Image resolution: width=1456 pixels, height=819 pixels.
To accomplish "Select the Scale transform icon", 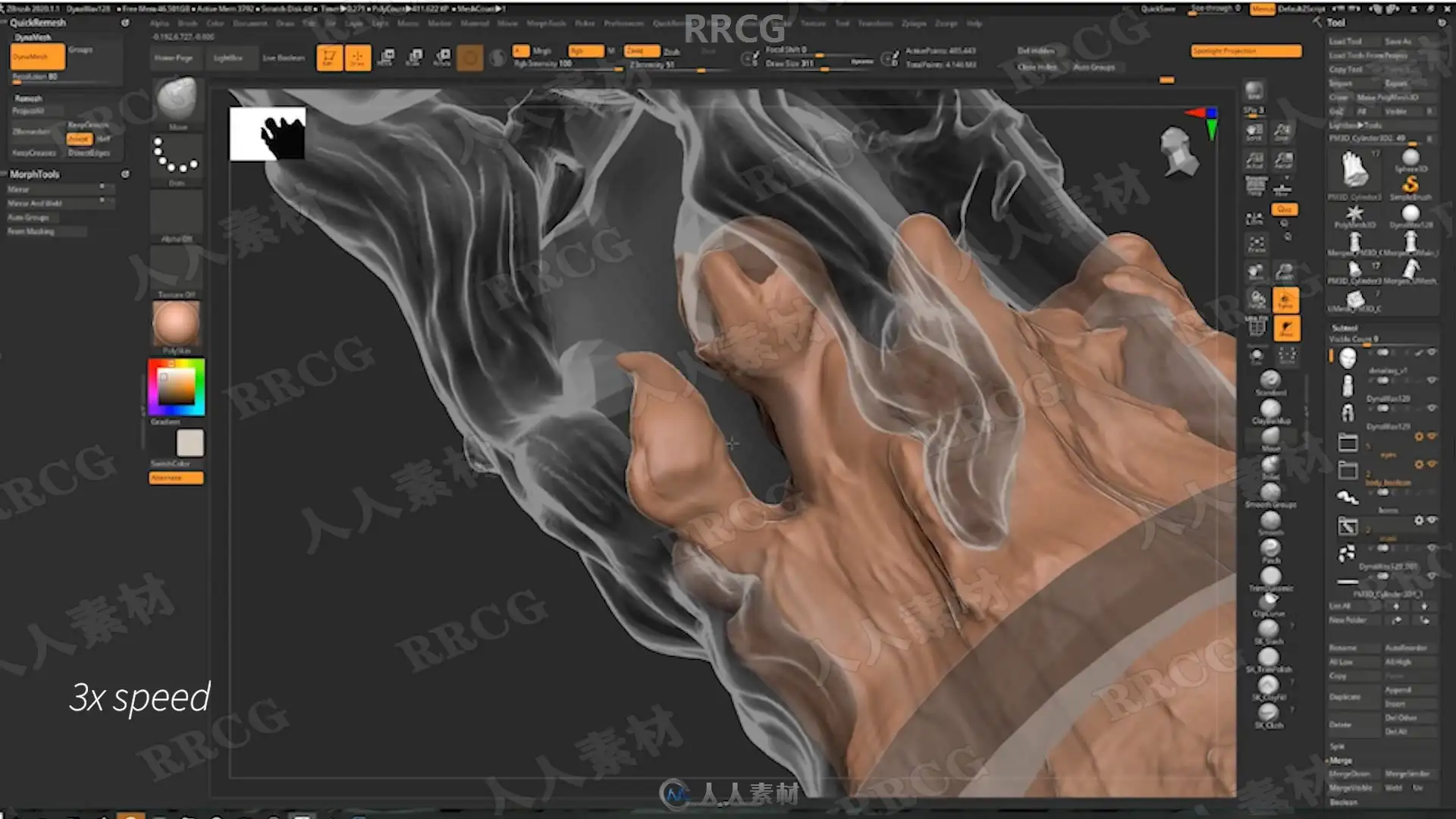I will [415, 58].
